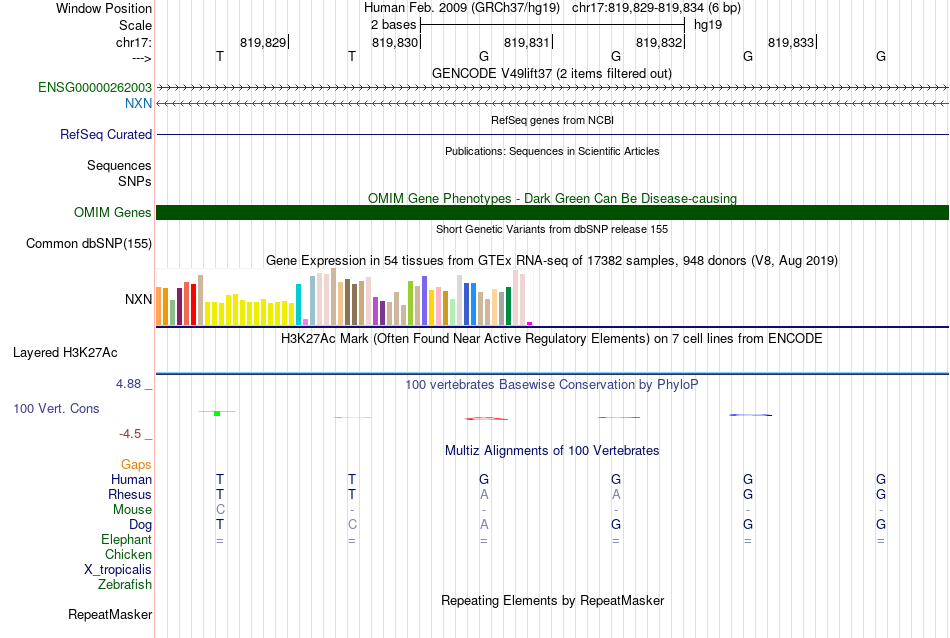Viewport: 950px width, 638px height.
Task: Click the Sequences track label
Action: [119, 165]
